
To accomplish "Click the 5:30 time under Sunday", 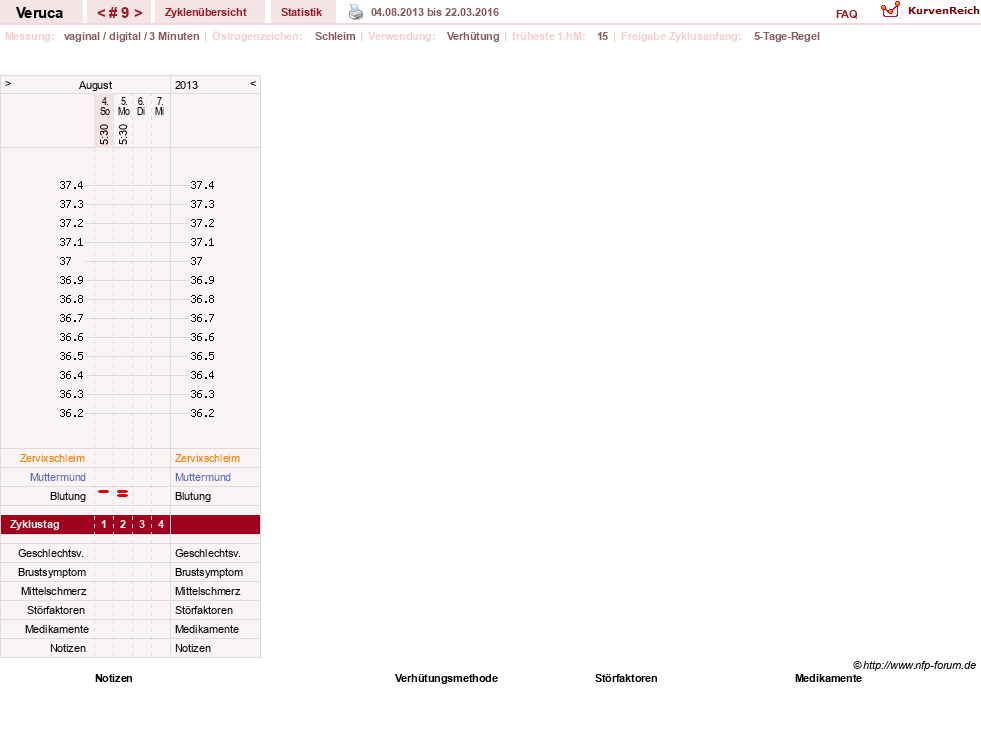I will pyautogui.click(x=104, y=134).
